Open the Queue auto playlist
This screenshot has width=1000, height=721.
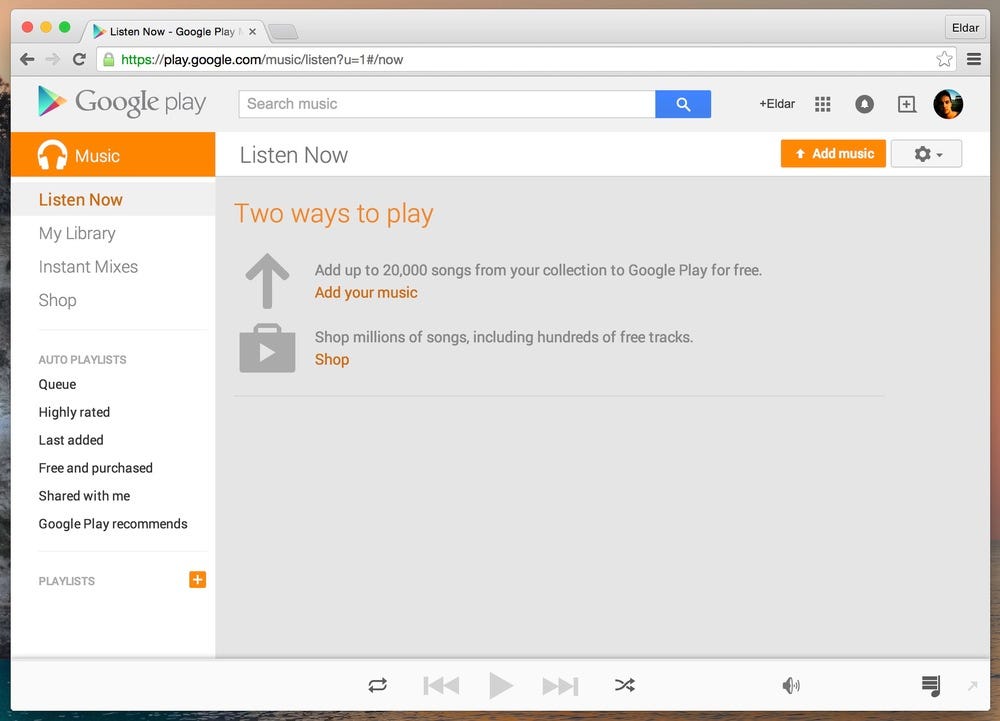(57, 384)
